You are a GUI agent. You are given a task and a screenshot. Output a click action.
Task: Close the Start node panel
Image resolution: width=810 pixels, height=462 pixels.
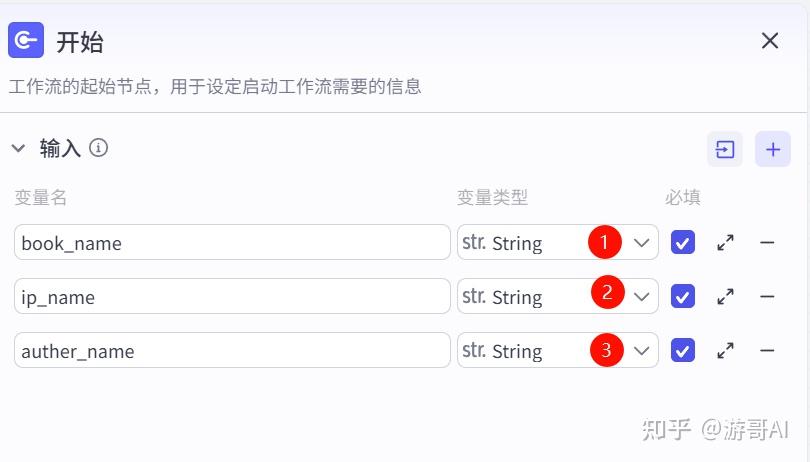[x=769, y=41]
